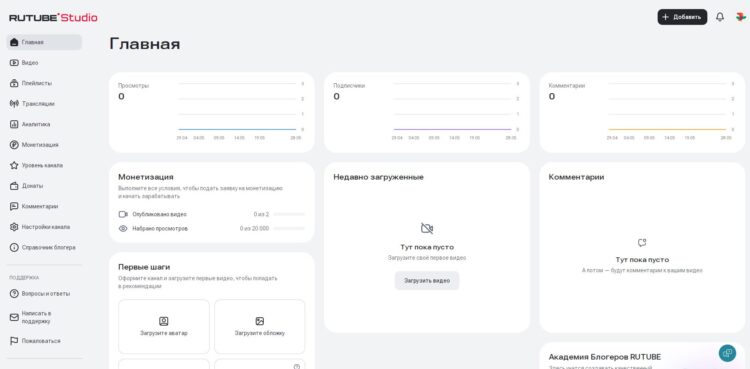750x369 pixels.
Task: Click the Пожаловаться link
Action: coord(44,341)
